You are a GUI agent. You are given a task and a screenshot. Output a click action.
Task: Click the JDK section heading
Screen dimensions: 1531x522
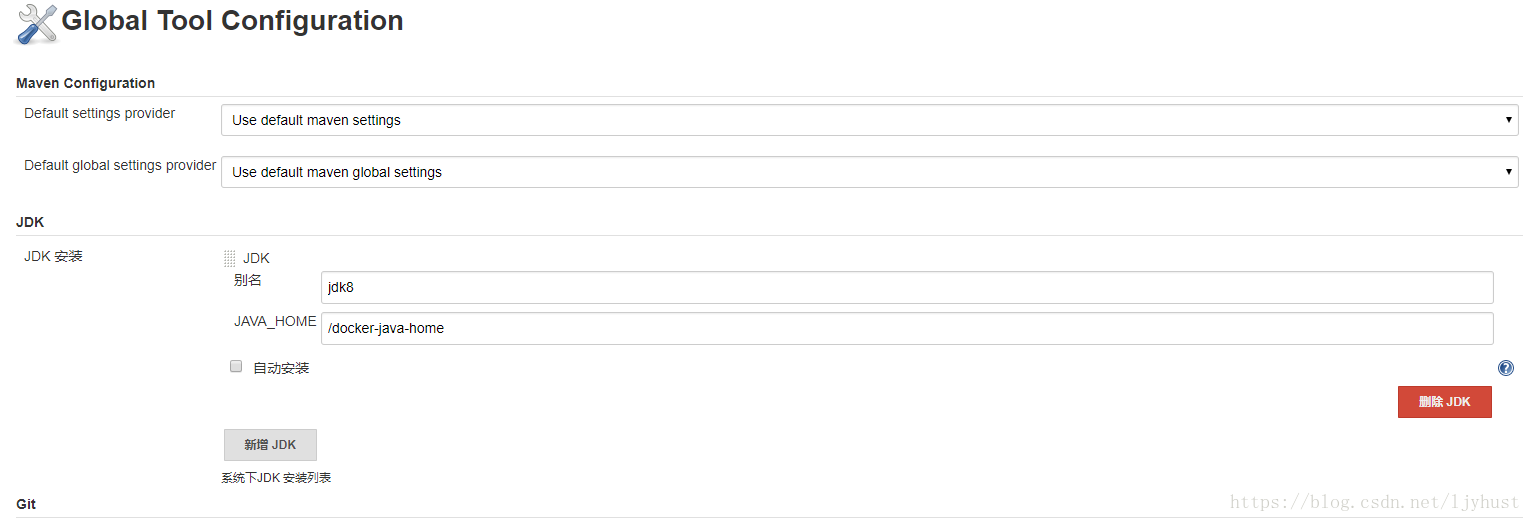pyautogui.click(x=30, y=222)
